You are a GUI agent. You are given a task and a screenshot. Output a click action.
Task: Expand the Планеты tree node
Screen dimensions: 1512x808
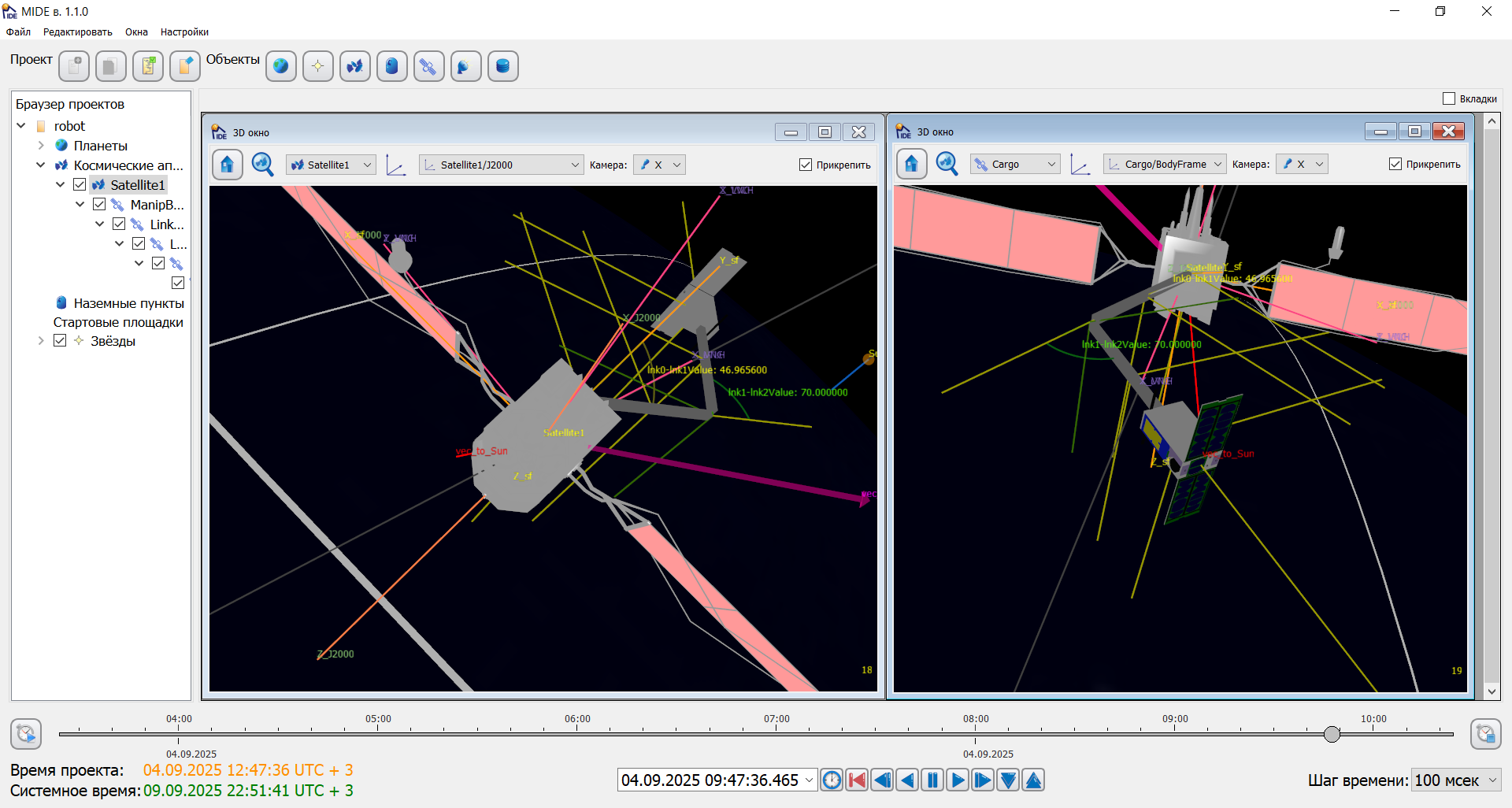[41, 146]
